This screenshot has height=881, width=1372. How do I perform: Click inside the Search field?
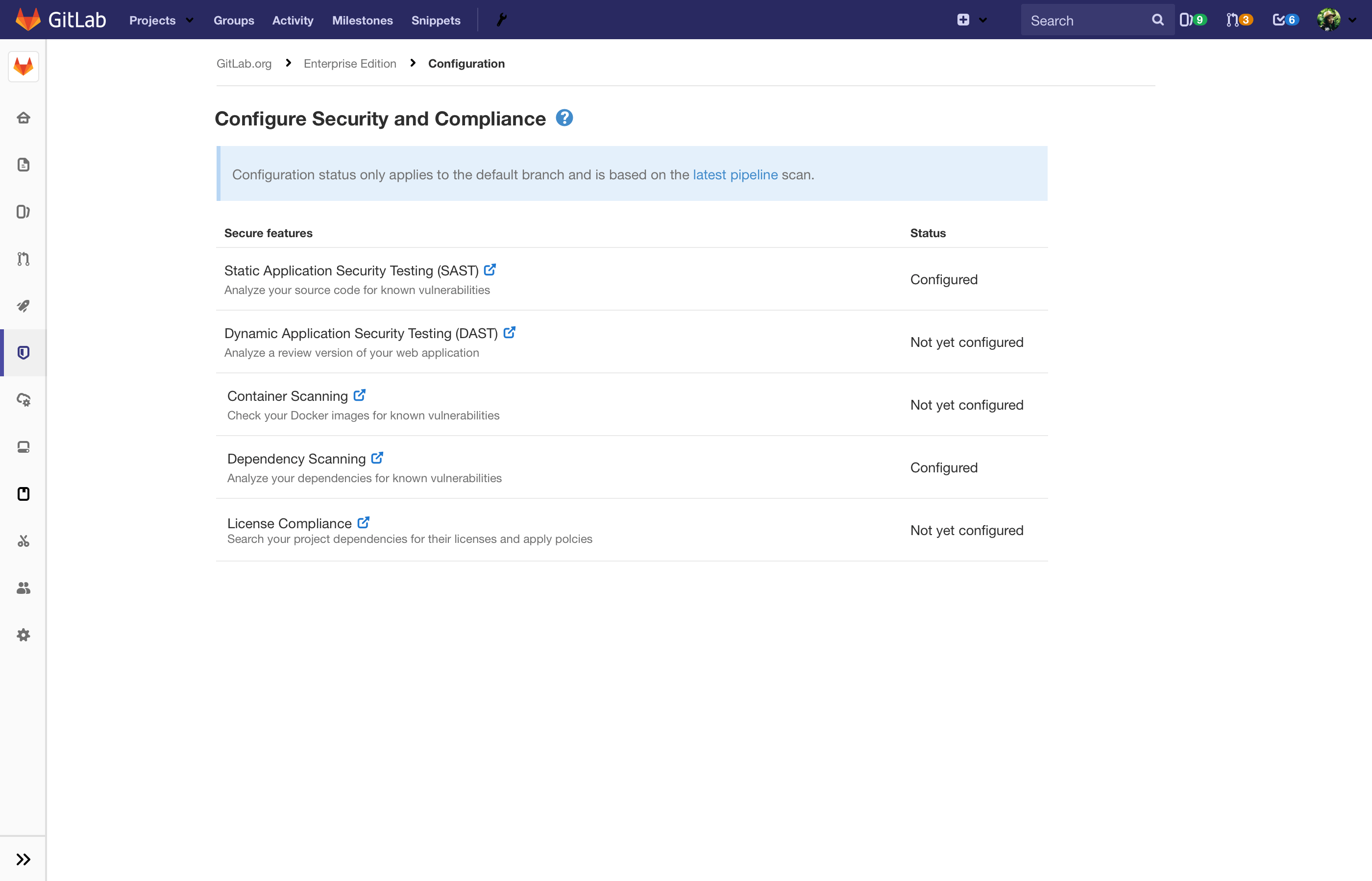click(x=1087, y=20)
